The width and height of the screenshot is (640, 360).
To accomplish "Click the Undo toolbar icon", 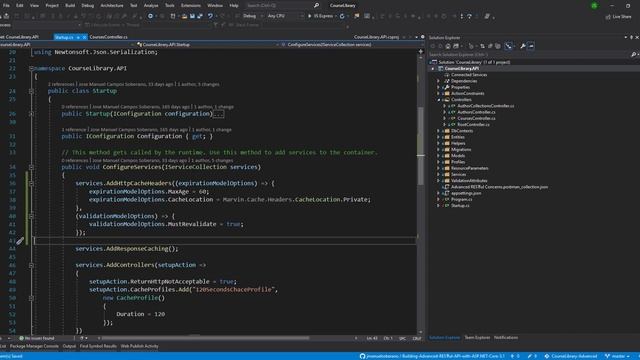I will [x=210, y=16].
